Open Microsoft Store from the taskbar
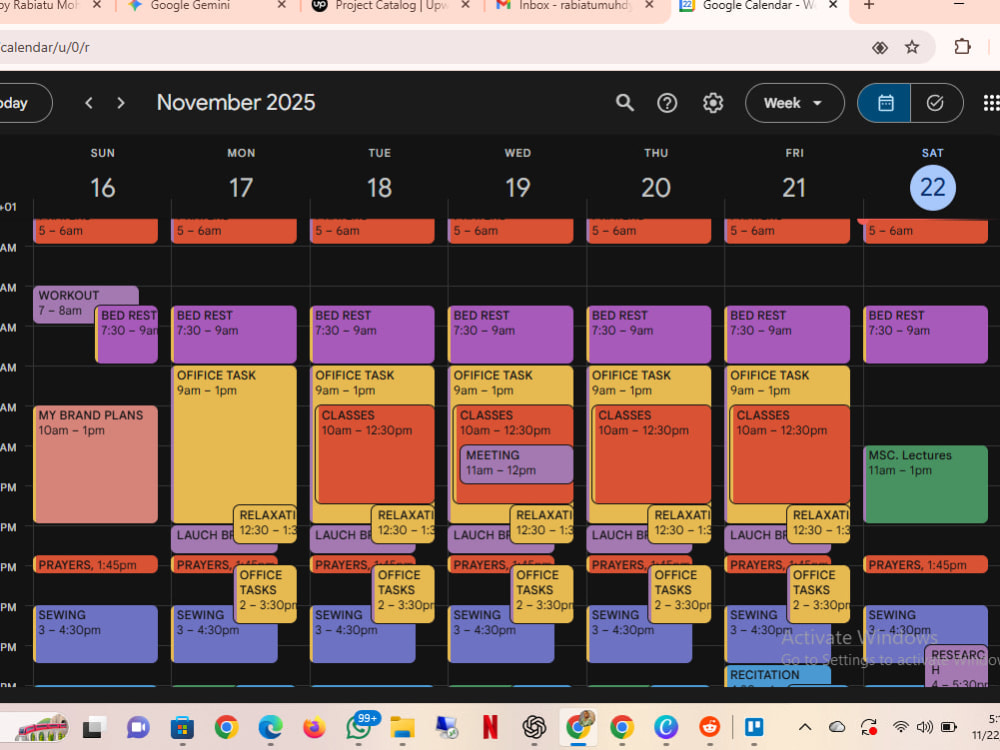 pos(182,726)
